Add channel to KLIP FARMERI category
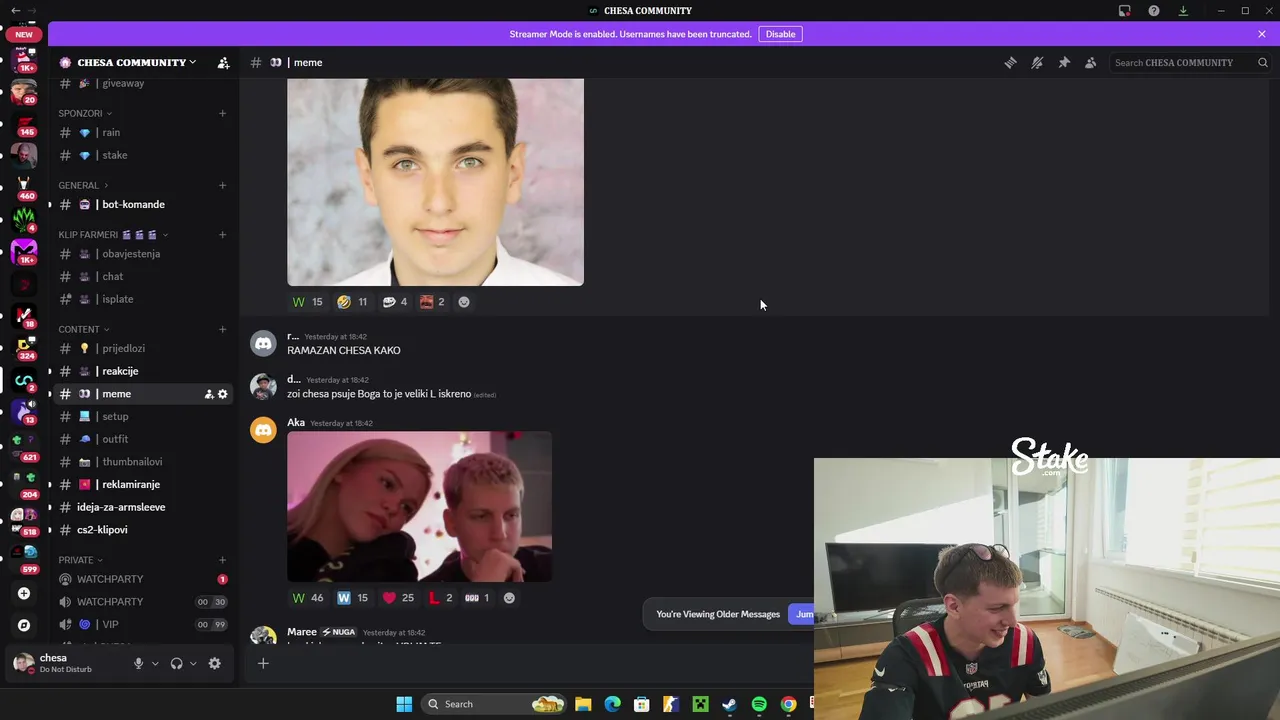 pos(222,235)
